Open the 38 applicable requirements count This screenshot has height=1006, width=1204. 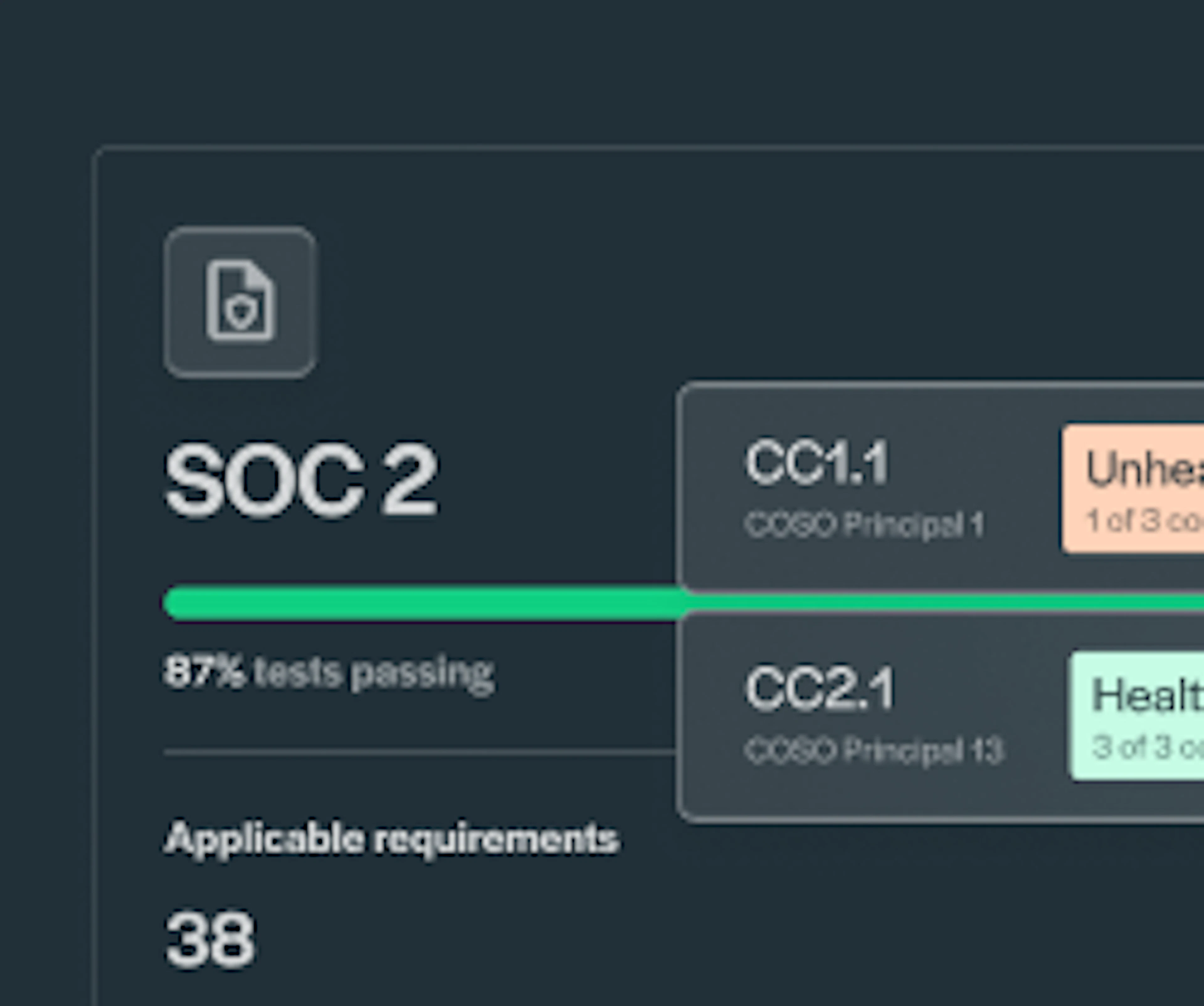[x=209, y=940]
